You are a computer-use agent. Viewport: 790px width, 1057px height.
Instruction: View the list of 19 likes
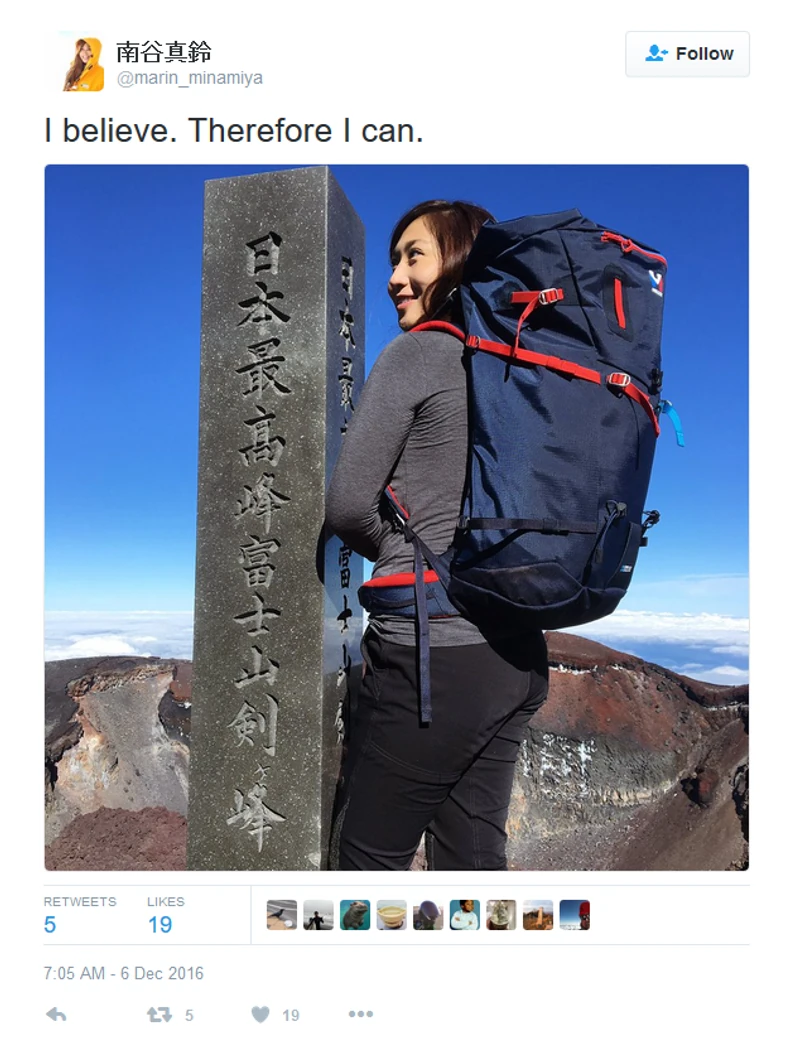(165, 915)
